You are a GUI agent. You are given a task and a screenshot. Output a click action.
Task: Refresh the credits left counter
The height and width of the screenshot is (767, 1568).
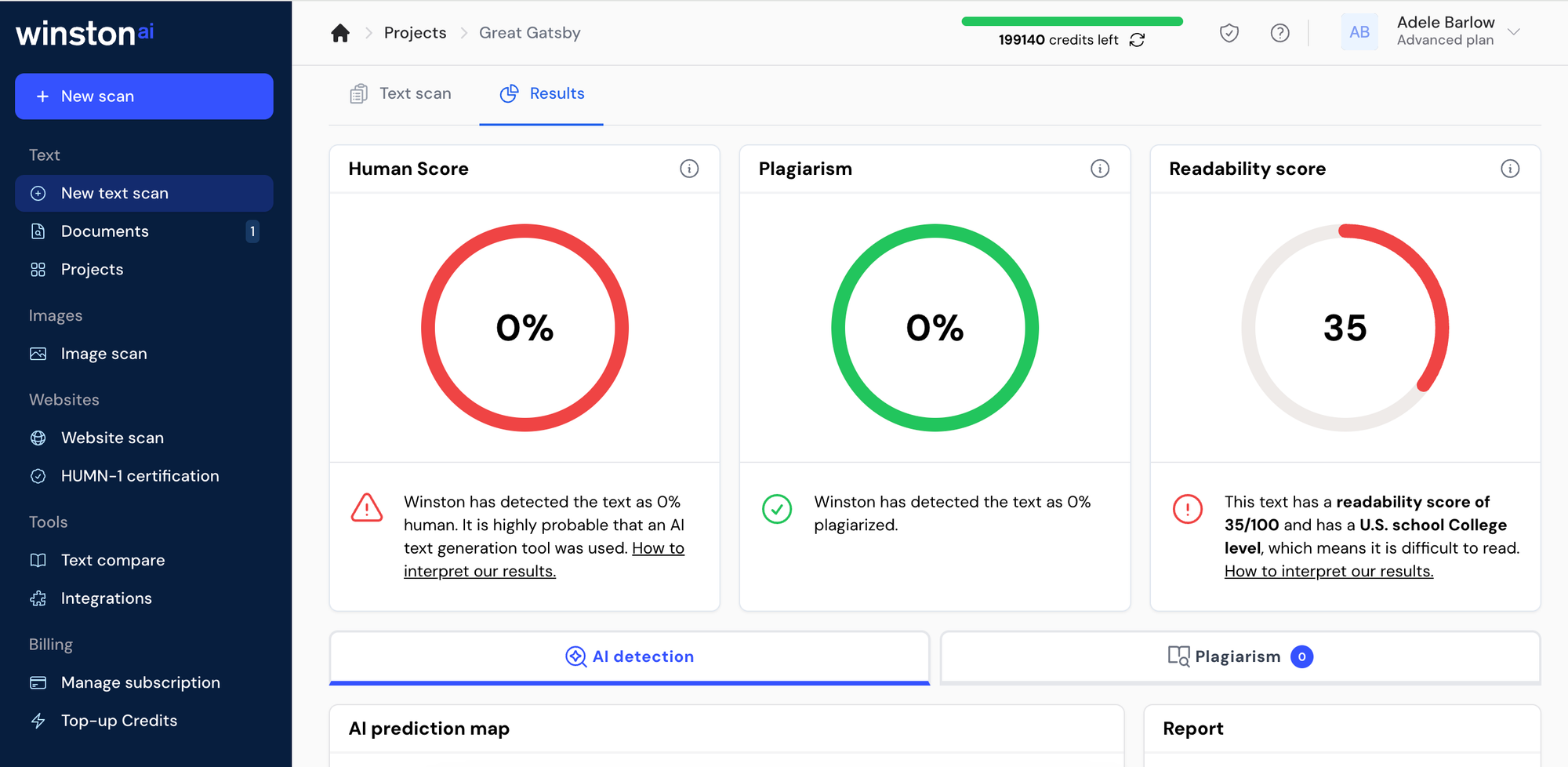[x=1137, y=40]
